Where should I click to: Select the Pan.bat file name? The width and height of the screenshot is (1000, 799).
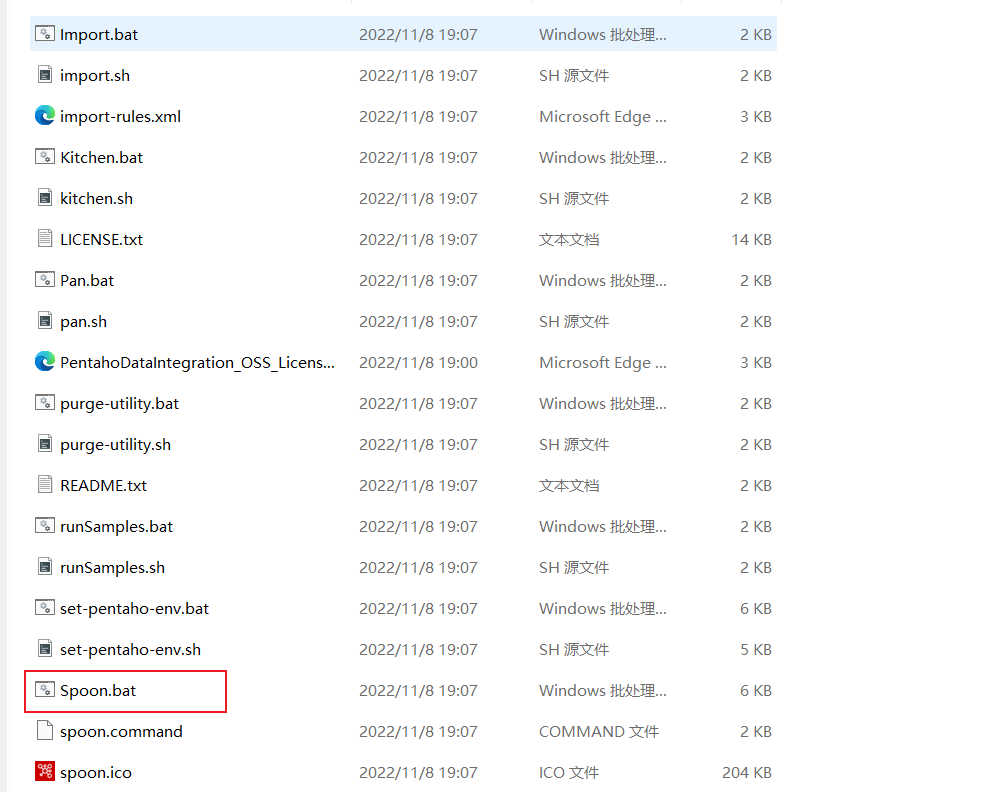click(87, 281)
